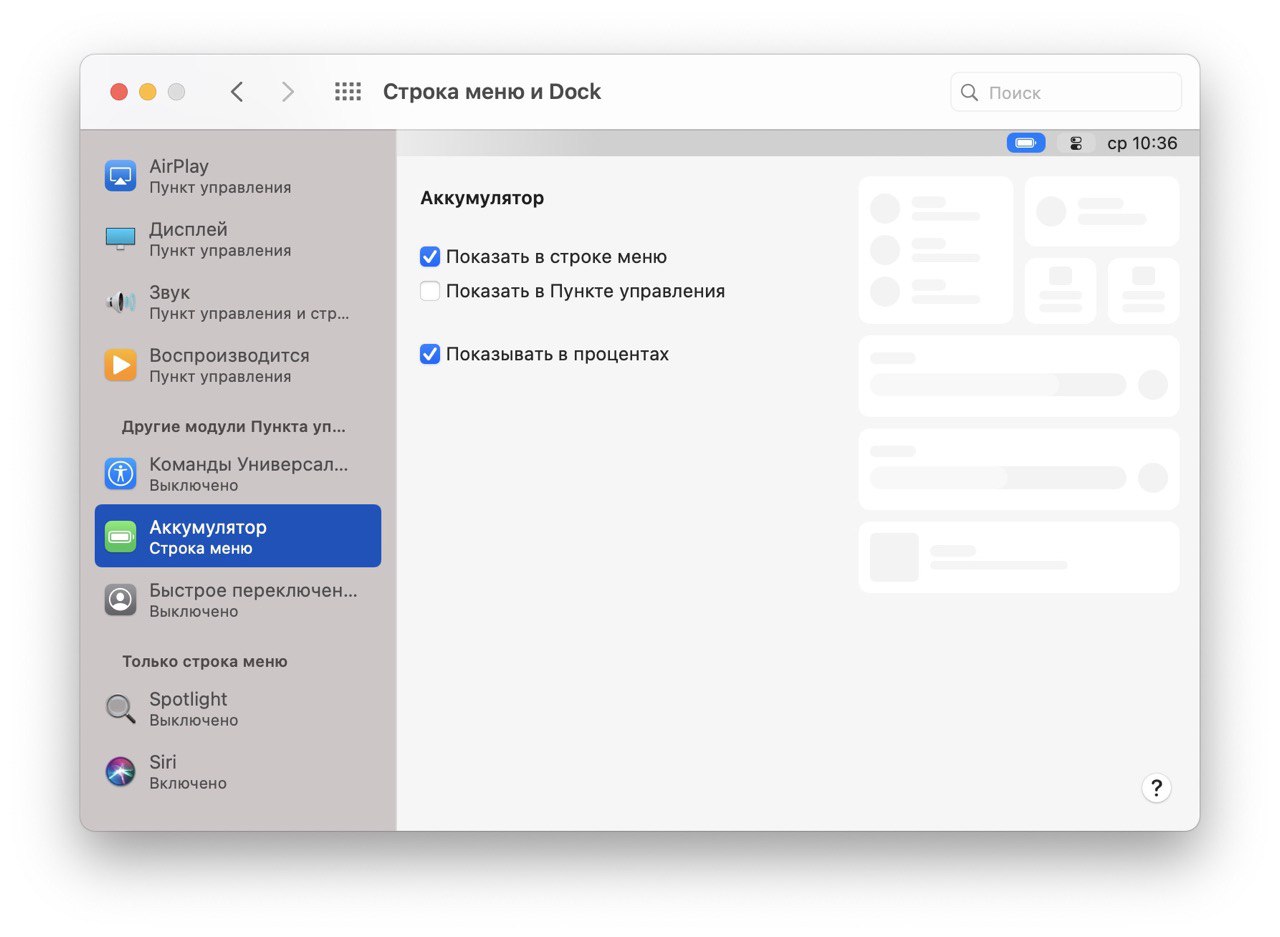Click the Spotlight magnifier icon
The height and width of the screenshot is (937, 1280).
120,708
